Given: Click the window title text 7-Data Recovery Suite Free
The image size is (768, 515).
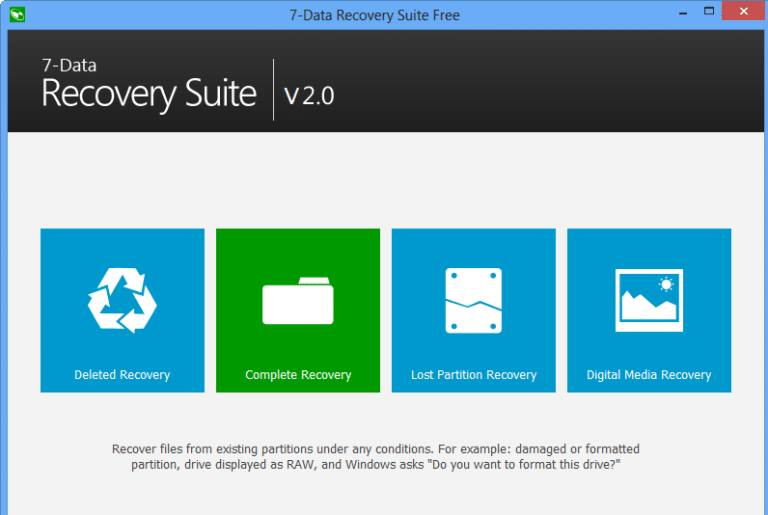Looking at the screenshot, I should (x=374, y=15).
